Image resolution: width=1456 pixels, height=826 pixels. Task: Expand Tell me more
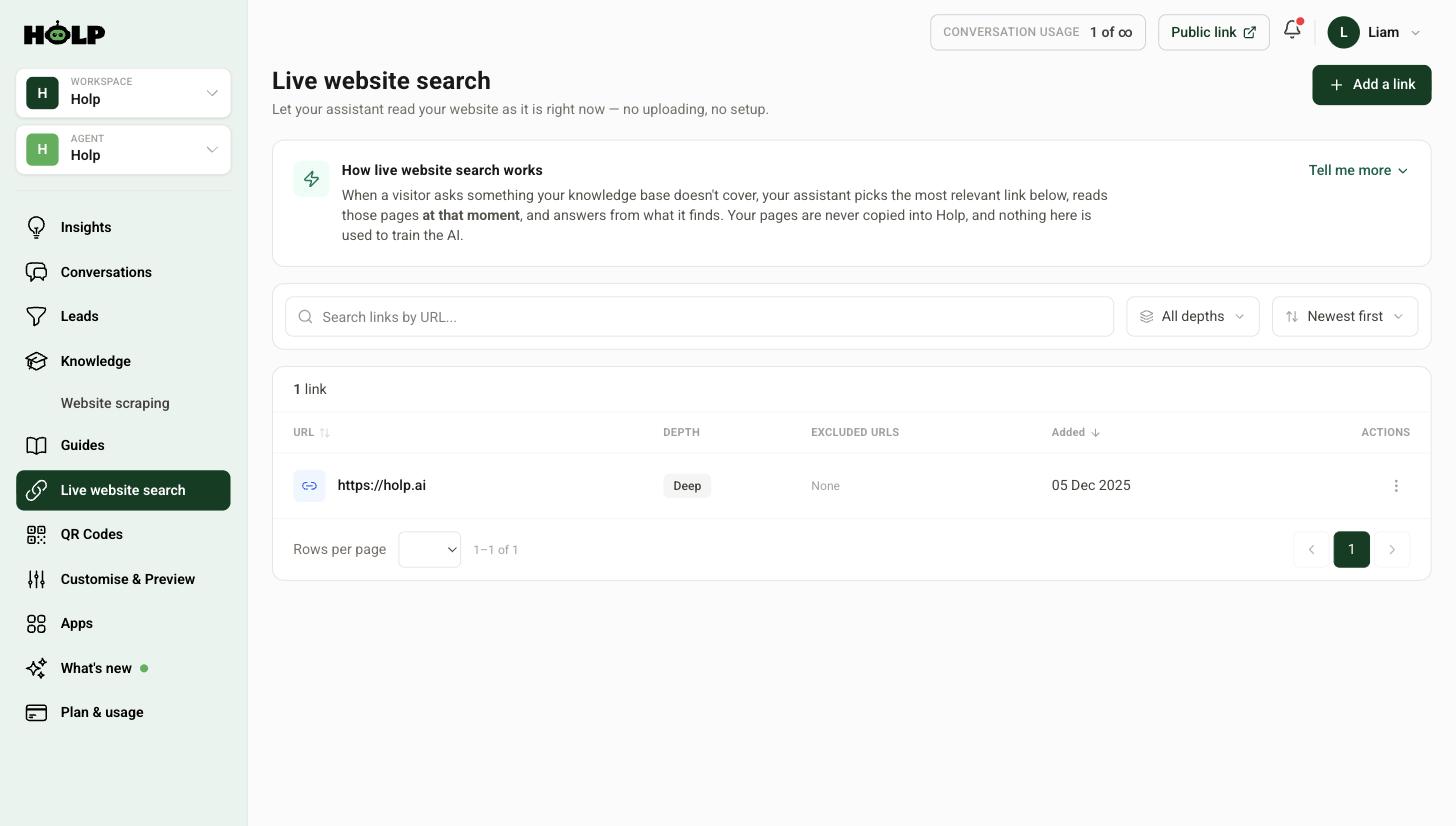point(1359,171)
